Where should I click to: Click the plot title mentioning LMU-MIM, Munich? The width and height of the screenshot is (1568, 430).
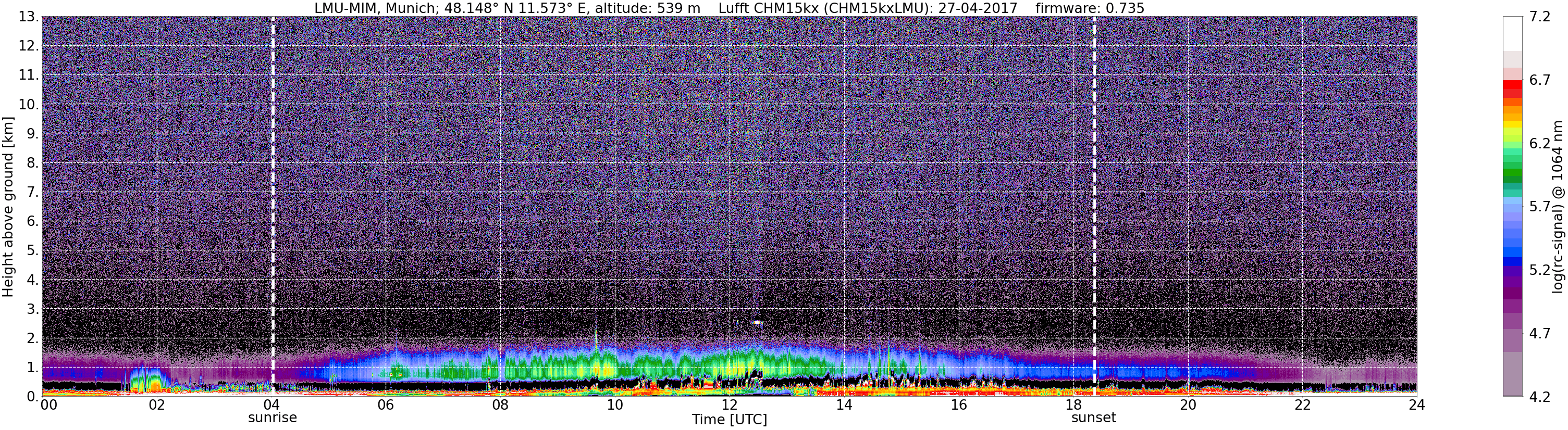pos(729,8)
